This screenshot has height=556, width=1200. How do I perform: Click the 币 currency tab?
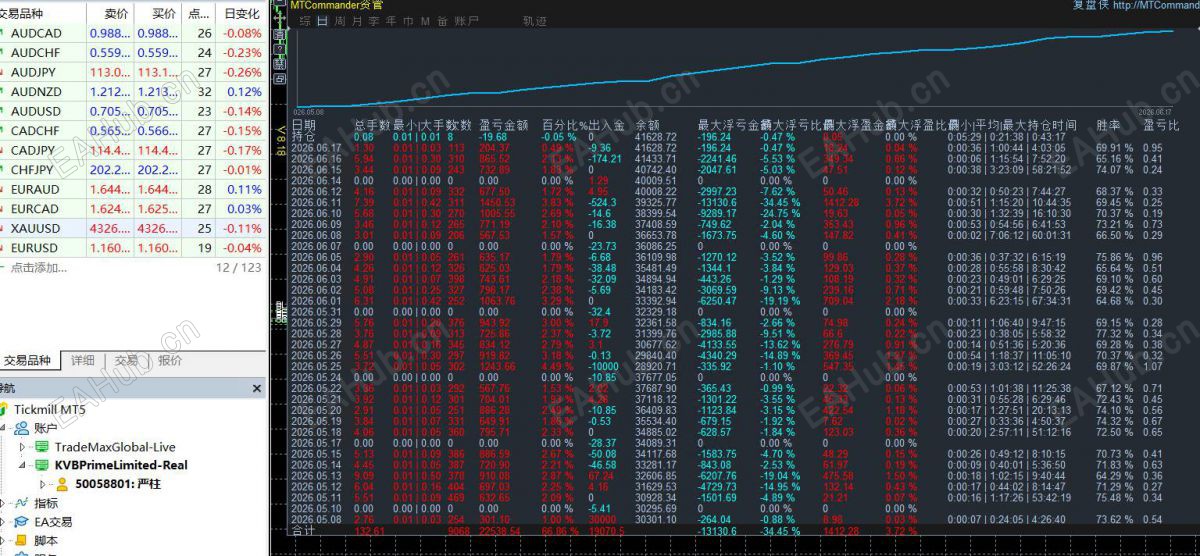pyautogui.click(x=408, y=20)
